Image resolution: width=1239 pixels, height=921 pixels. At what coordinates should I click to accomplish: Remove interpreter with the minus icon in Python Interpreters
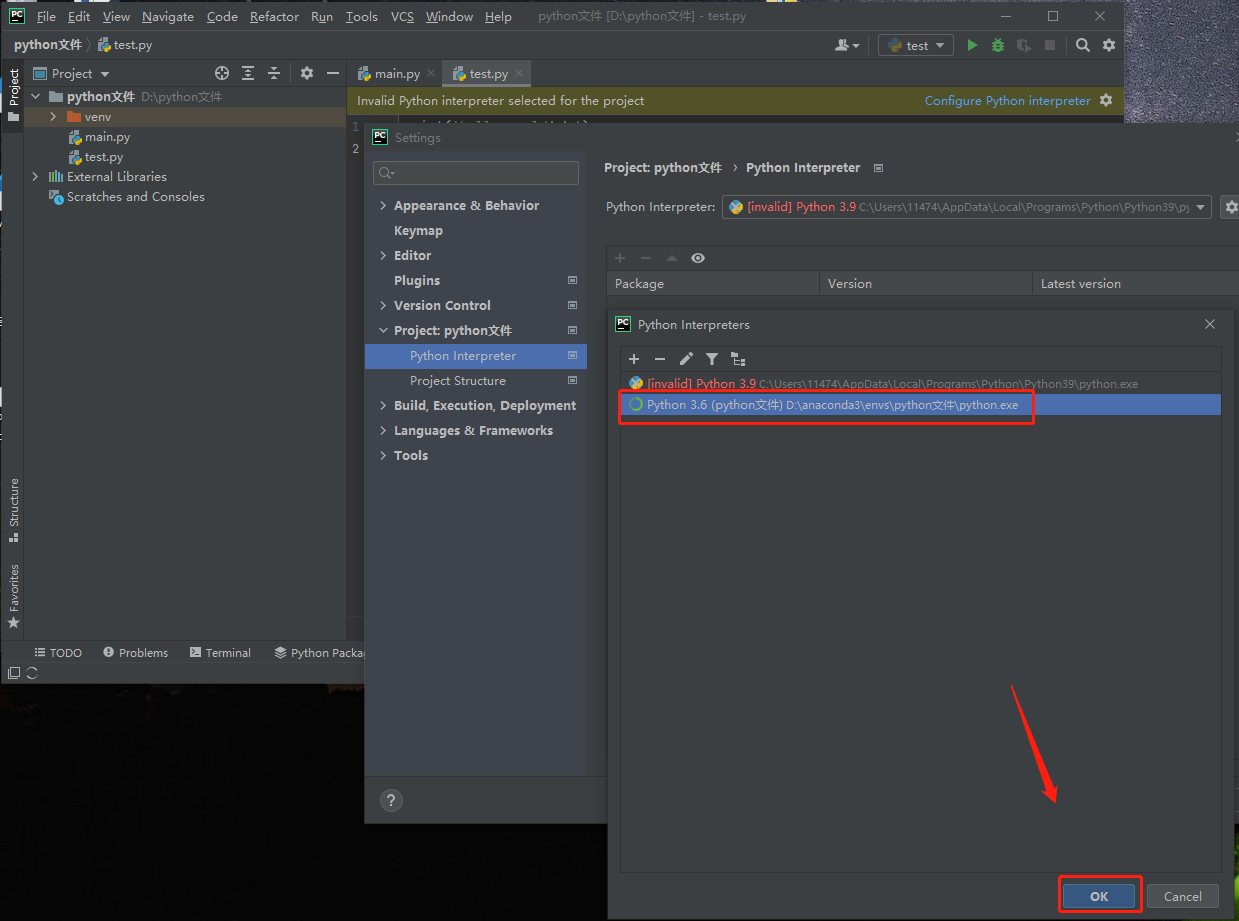[659, 359]
